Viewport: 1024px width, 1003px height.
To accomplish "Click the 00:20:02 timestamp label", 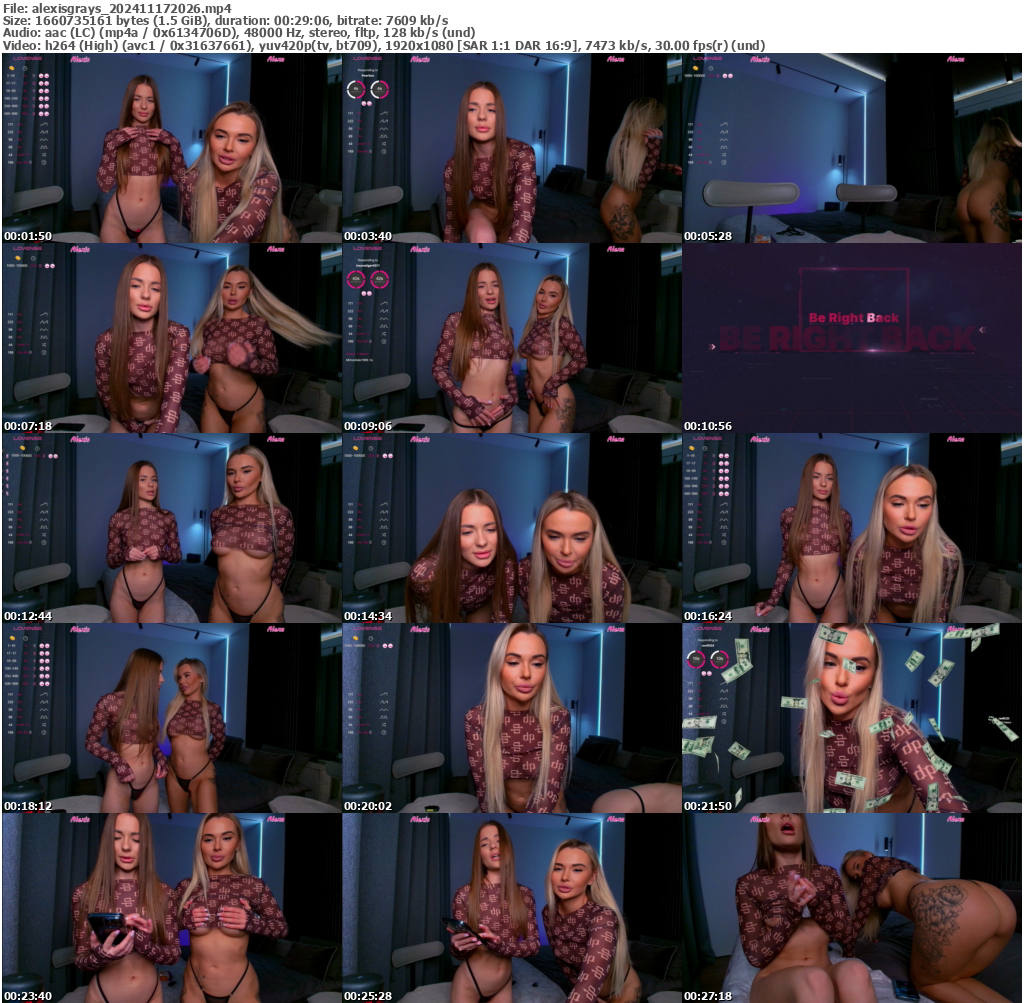I will coord(369,805).
